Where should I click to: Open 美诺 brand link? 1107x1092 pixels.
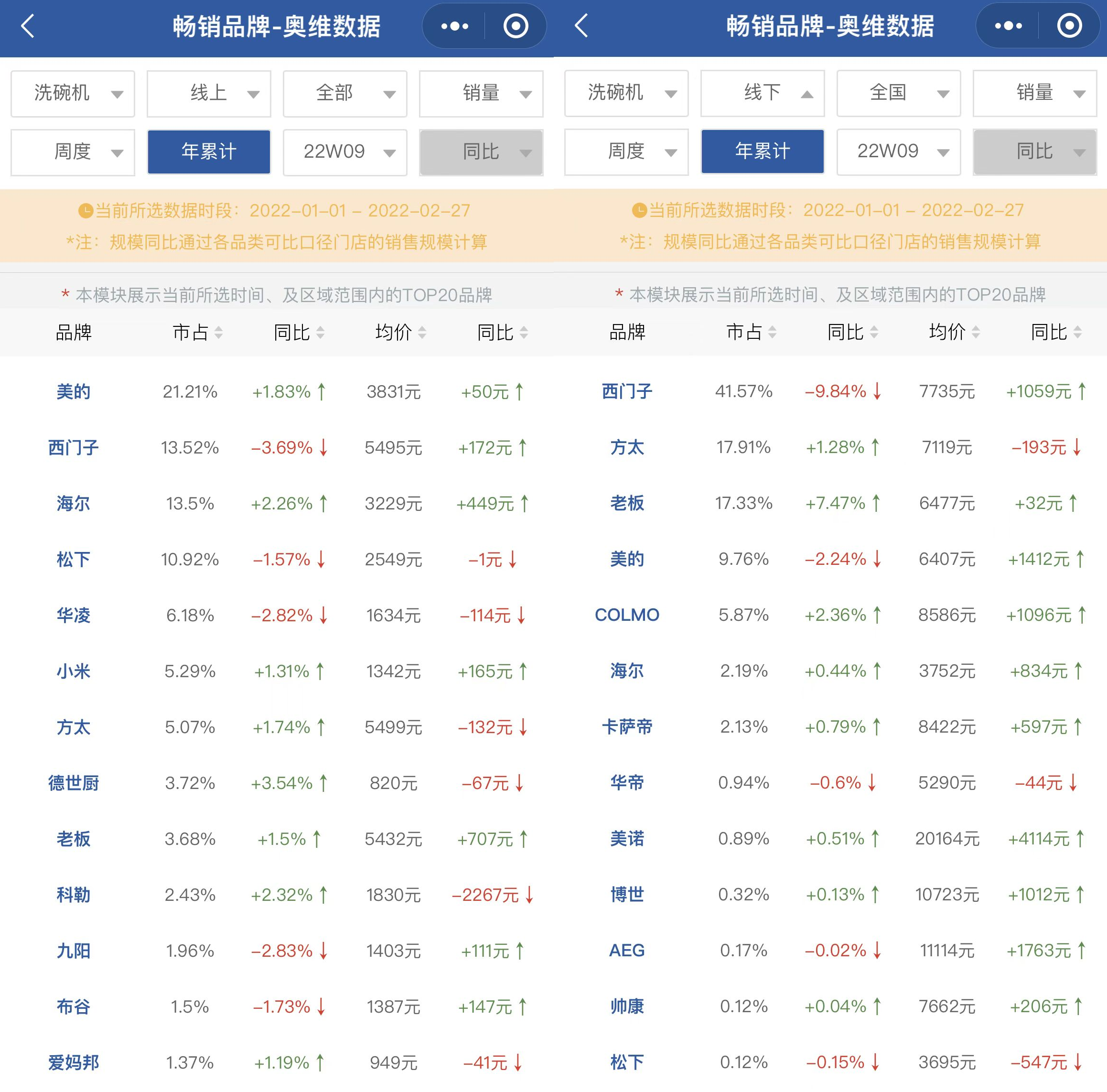[627, 839]
